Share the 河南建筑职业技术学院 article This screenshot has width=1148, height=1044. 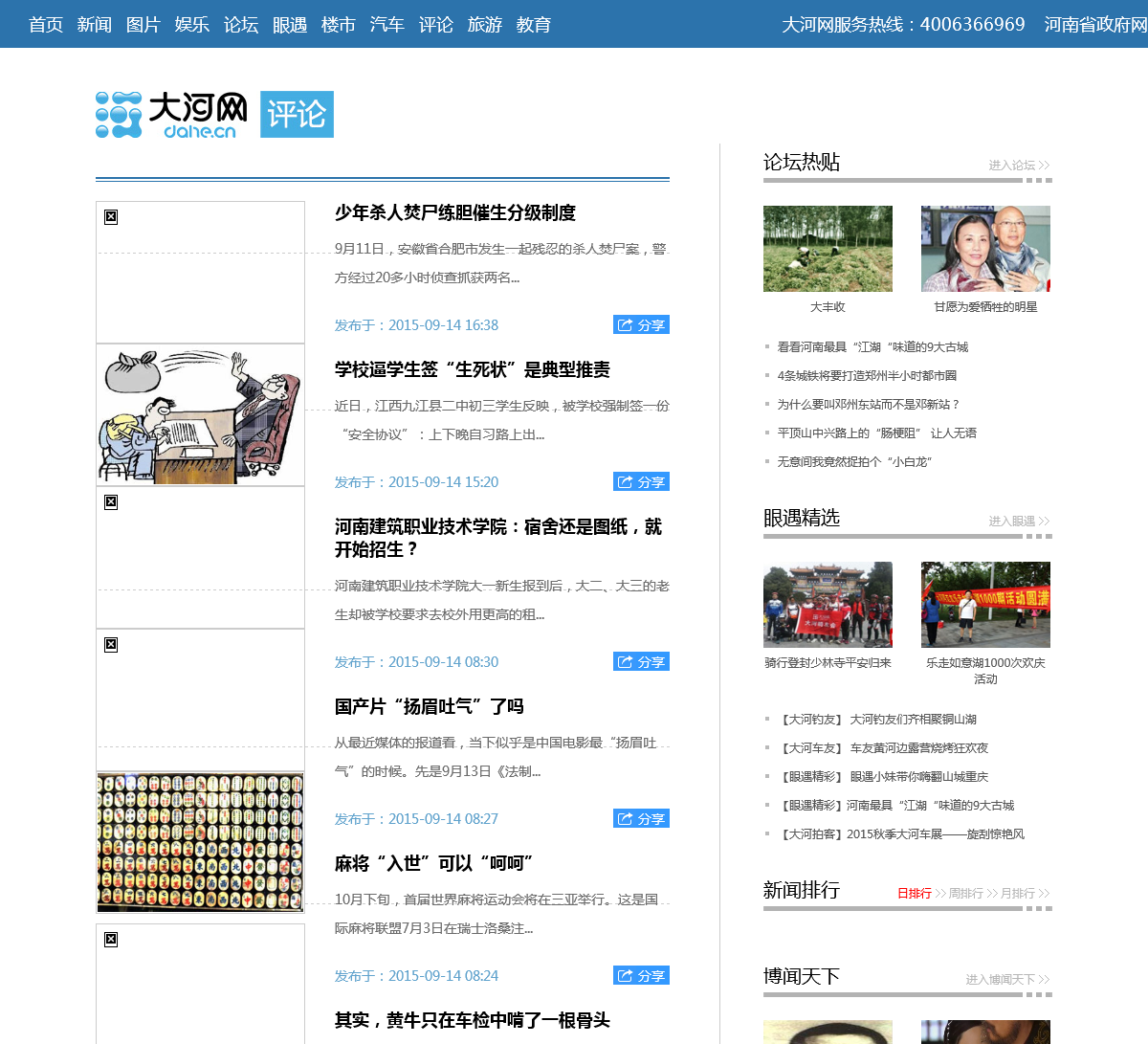pyautogui.click(x=641, y=662)
